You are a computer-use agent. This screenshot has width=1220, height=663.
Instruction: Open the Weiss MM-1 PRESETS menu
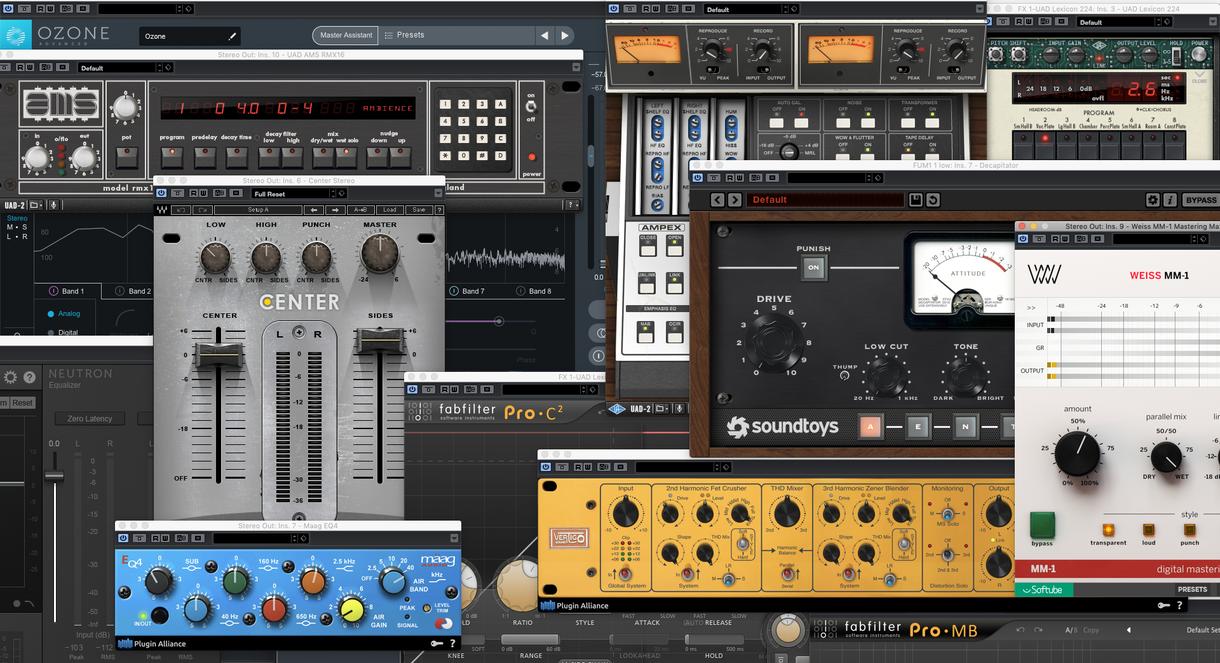1192,590
